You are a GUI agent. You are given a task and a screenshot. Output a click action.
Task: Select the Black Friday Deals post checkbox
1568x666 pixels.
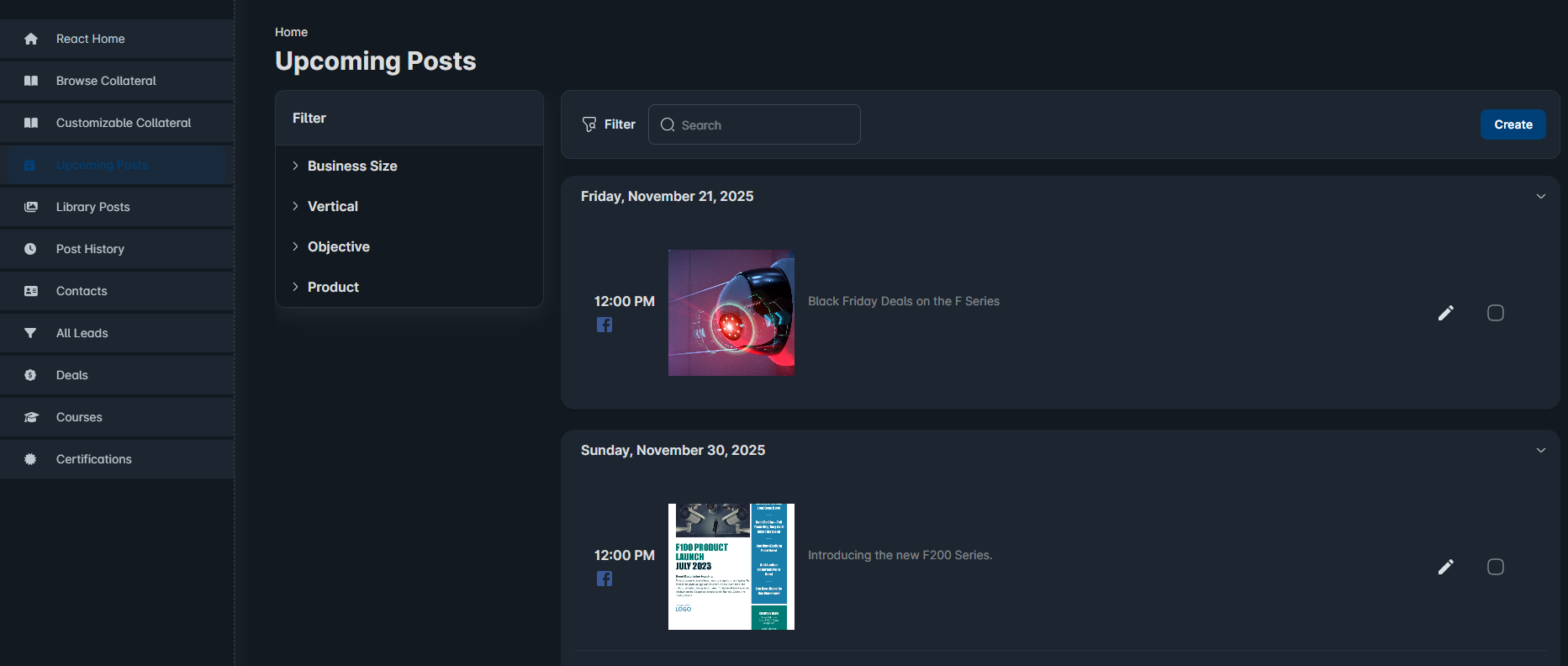point(1496,313)
